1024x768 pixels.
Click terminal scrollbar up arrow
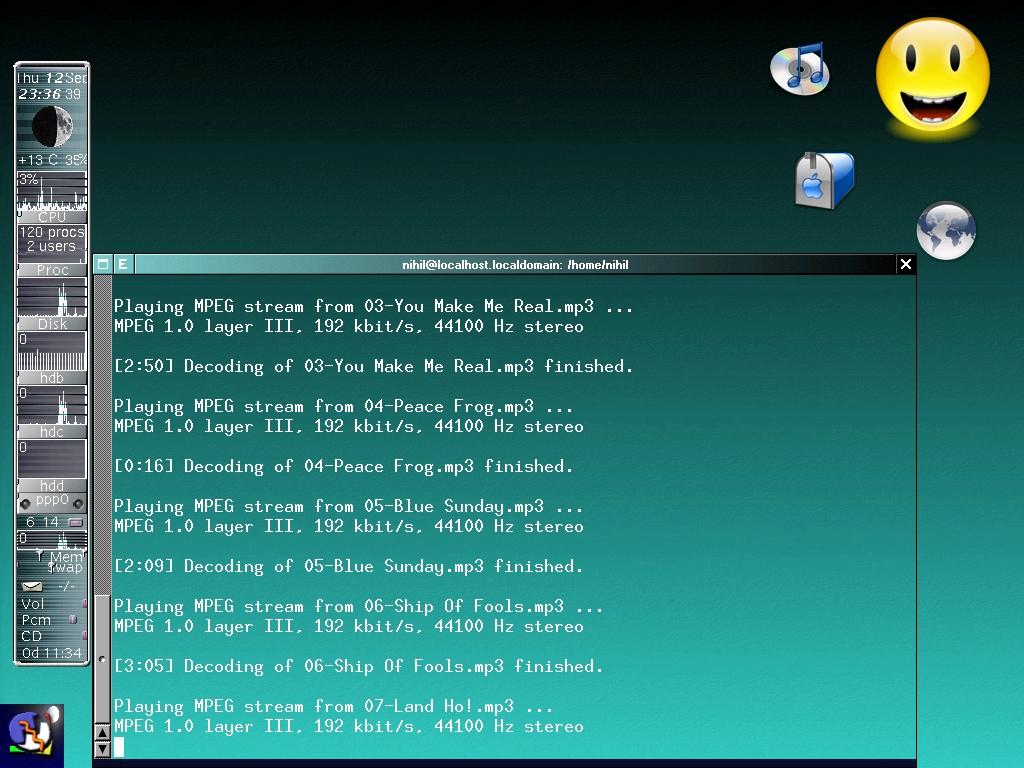point(103,733)
